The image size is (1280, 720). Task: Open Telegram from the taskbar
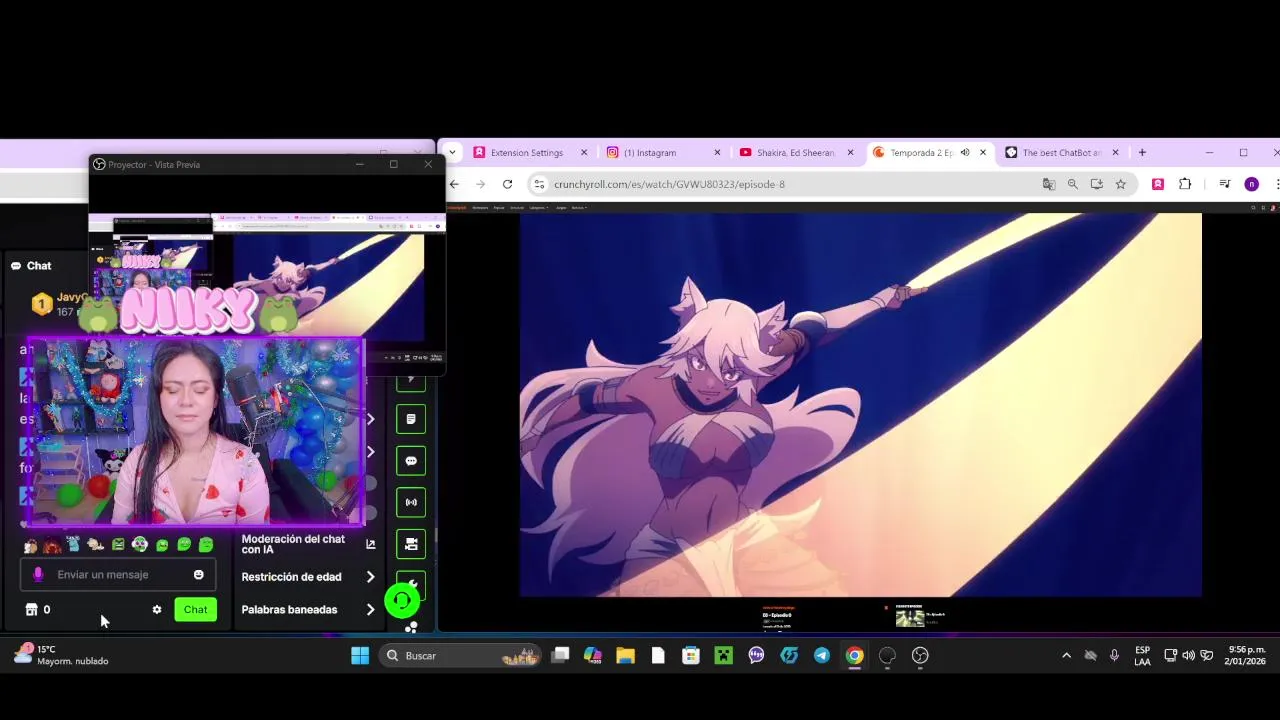click(x=822, y=656)
